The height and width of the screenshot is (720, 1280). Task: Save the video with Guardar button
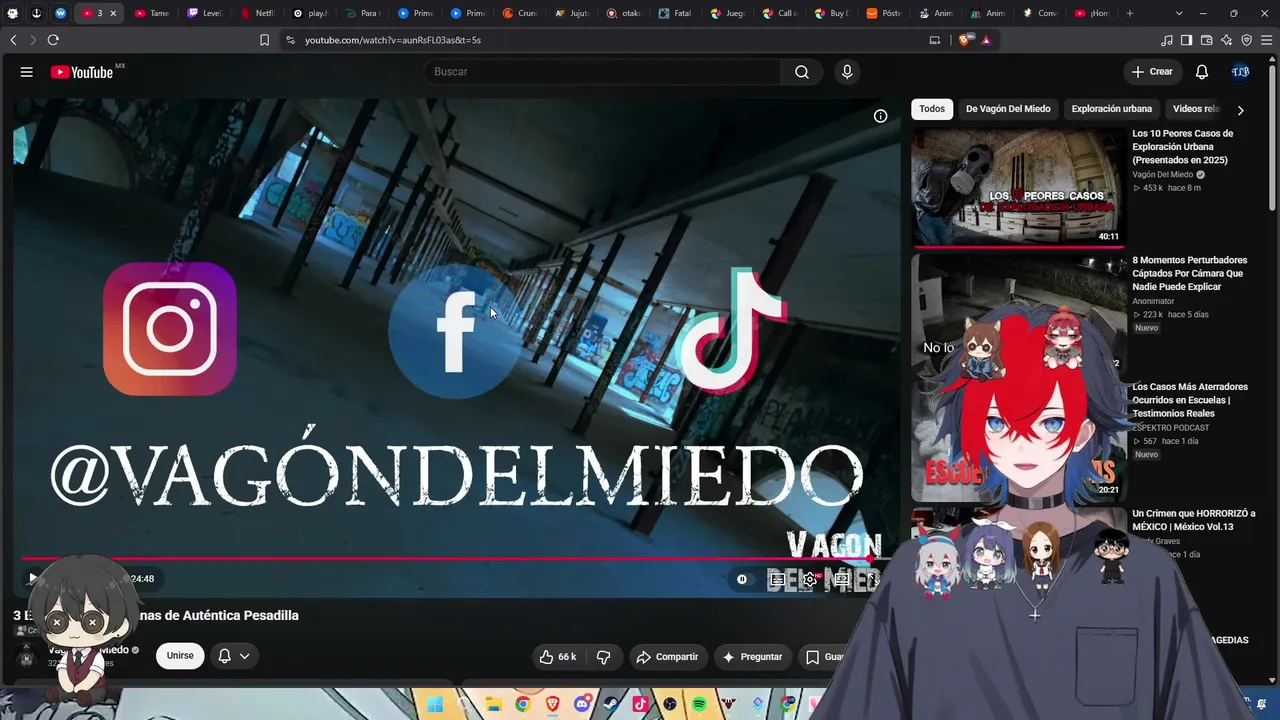(825, 657)
